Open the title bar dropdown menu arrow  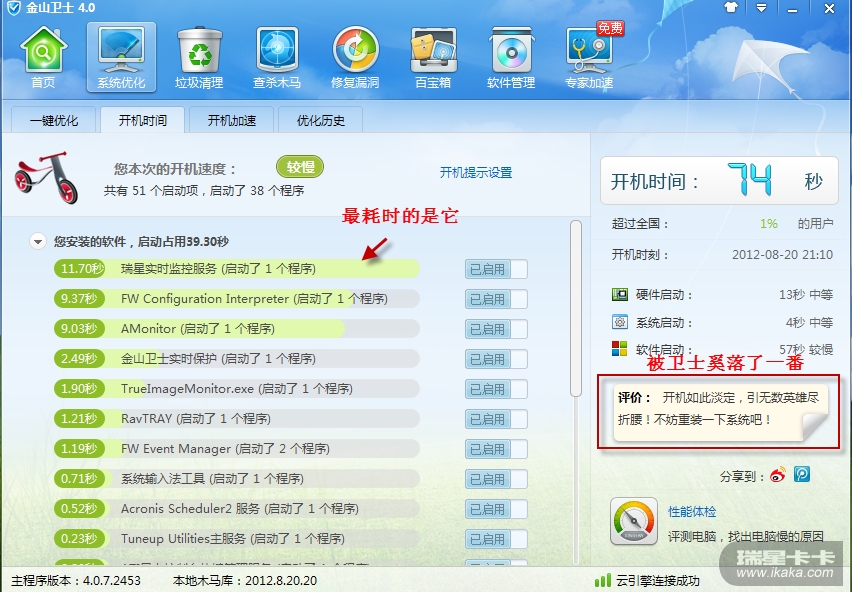pos(761,8)
